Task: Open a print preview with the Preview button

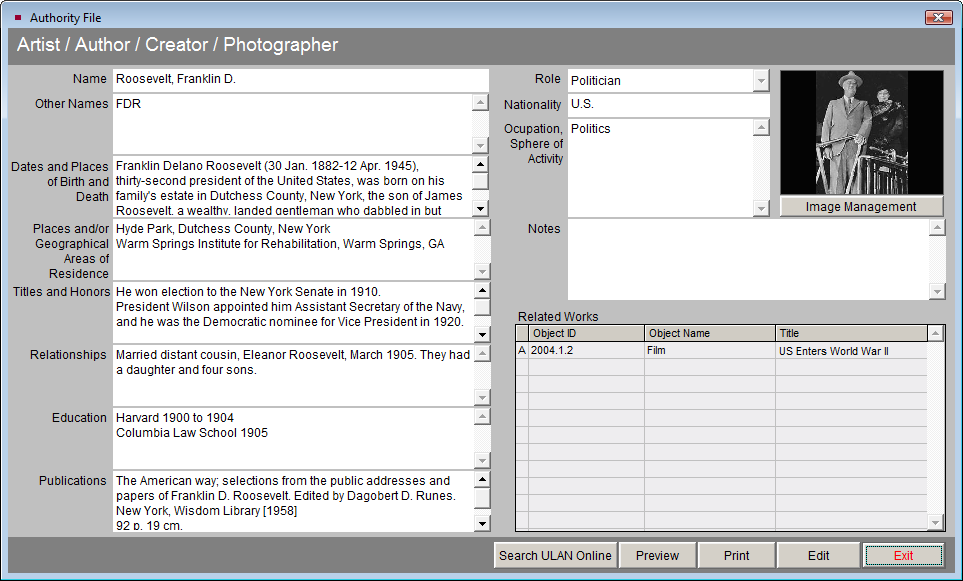Action: [x=657, y=555]
